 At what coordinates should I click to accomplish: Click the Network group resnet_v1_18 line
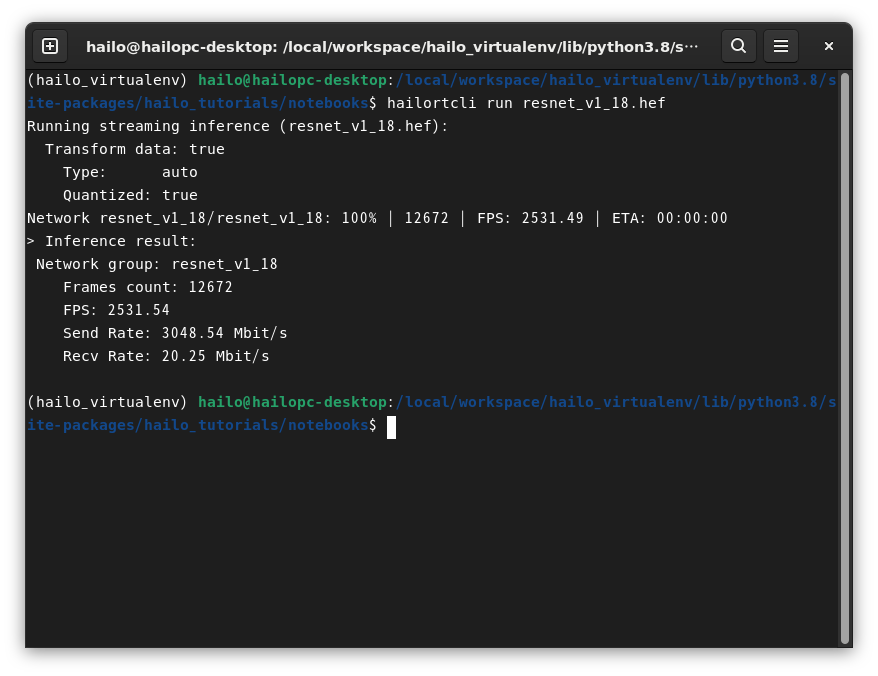pyautogui.click(x=156, y=264)
